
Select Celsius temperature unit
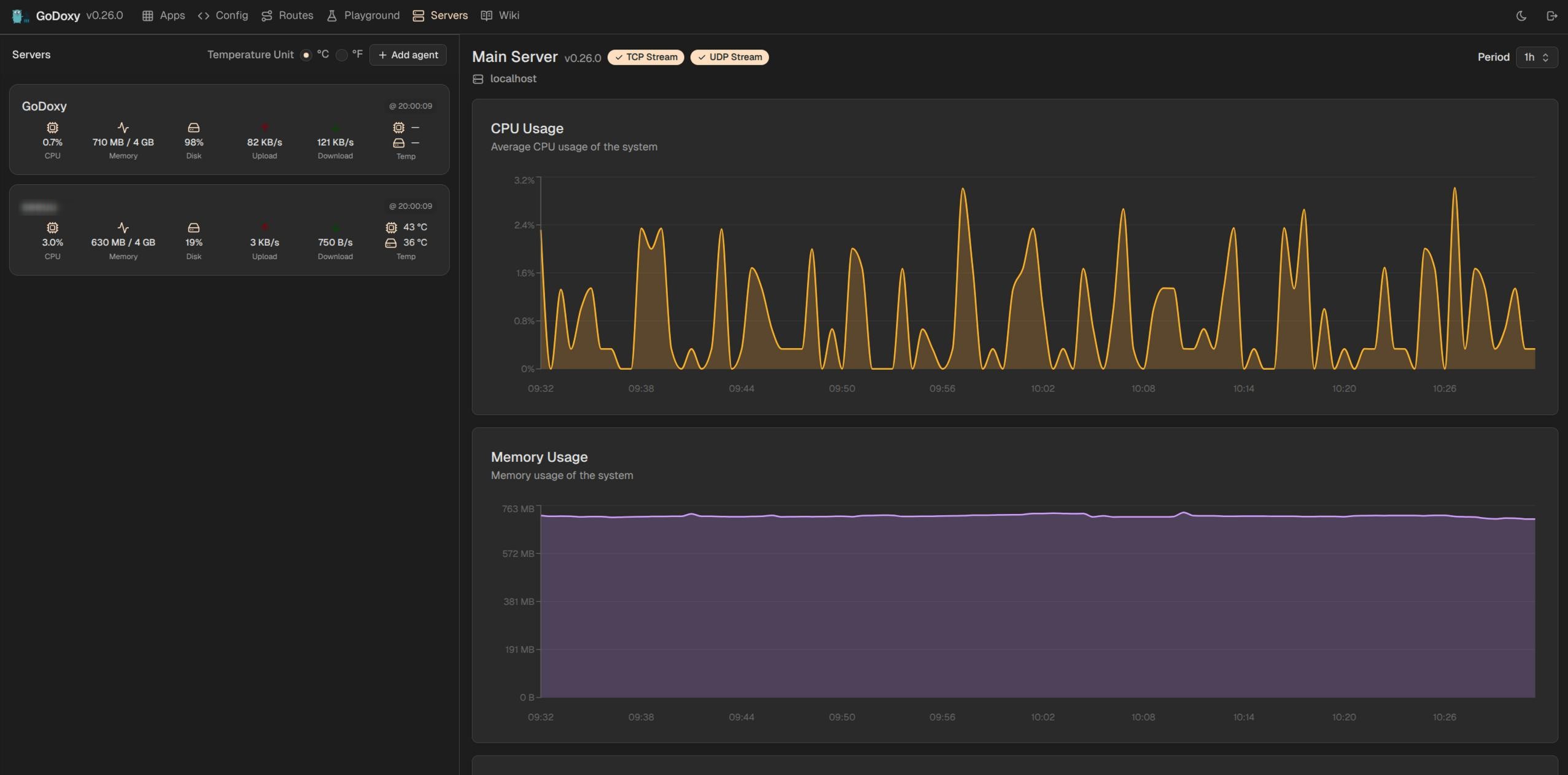tap(306, 55)
